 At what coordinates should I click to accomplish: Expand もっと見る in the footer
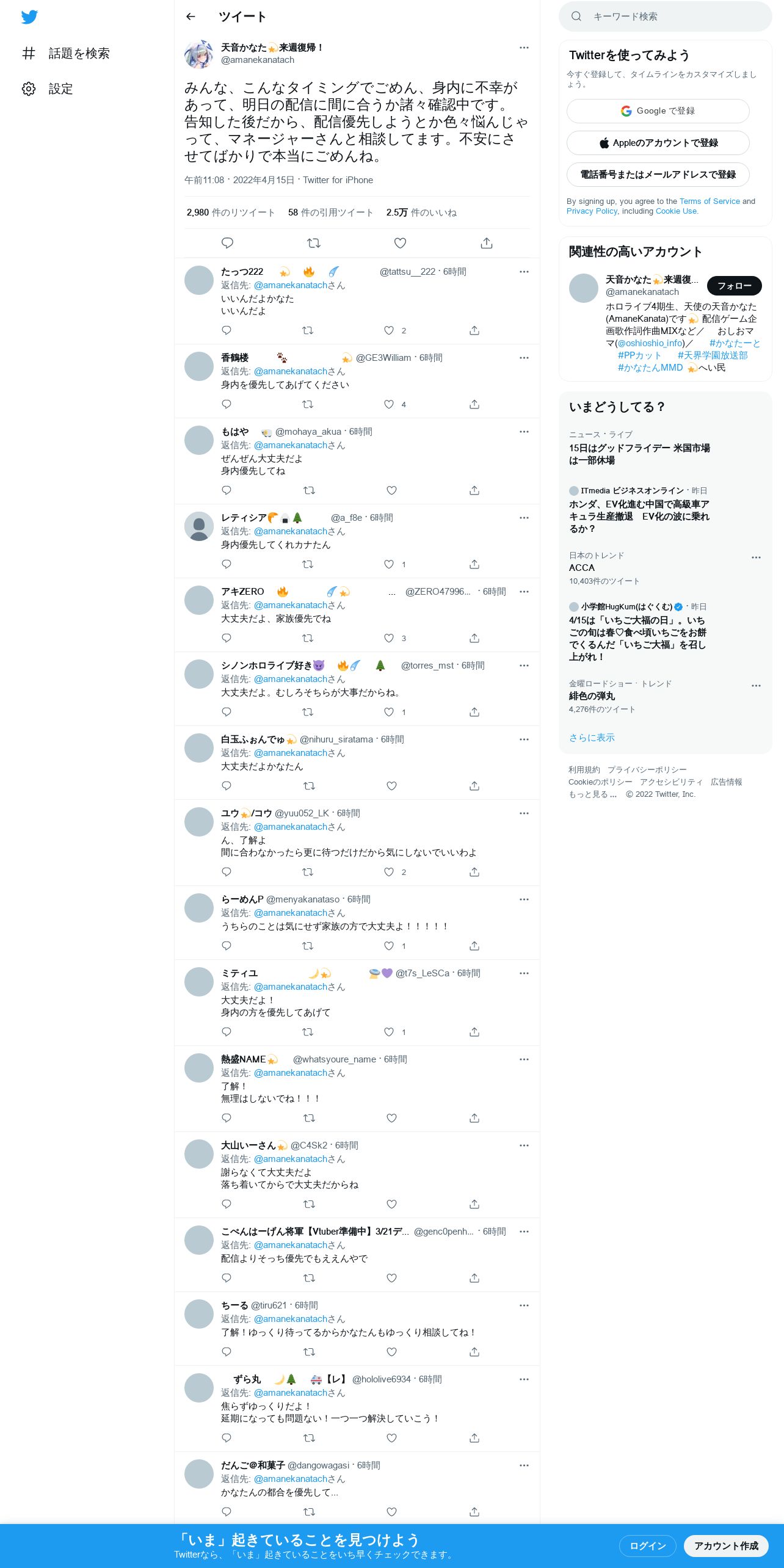[x=592, y=794]
